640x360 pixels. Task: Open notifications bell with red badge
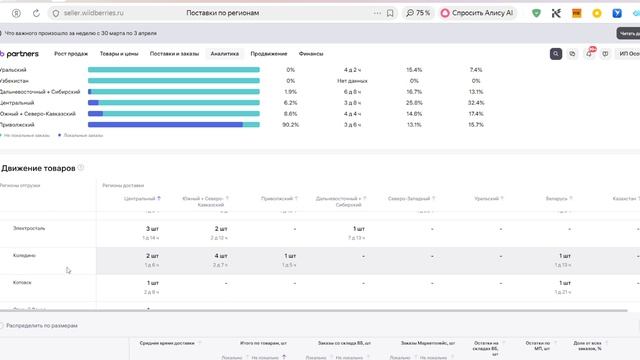click(x=589, y=53)
